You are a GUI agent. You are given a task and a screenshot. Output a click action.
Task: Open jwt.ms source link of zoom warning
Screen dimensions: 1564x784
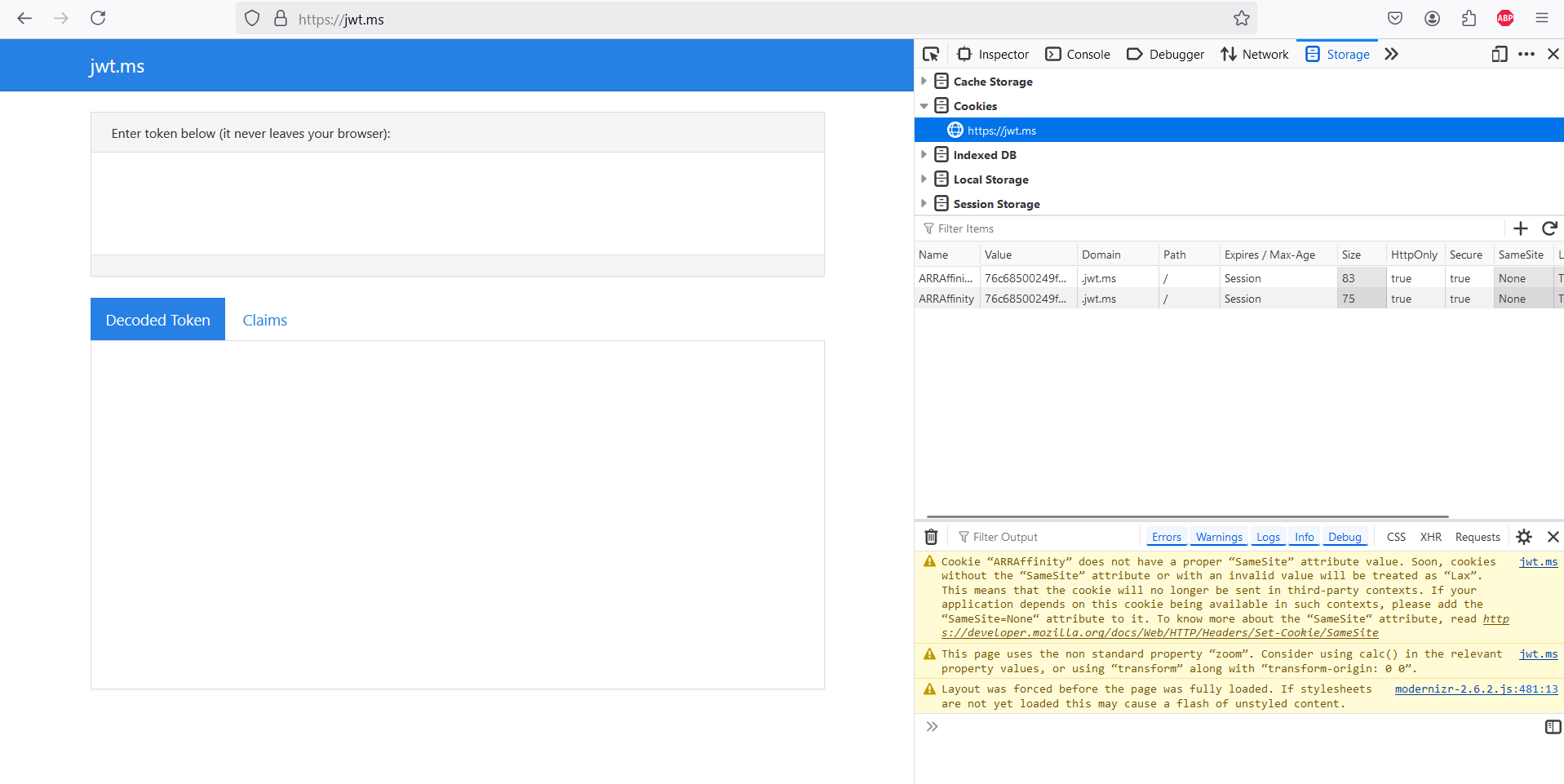pyautogui.click(x=1538, y=654)
